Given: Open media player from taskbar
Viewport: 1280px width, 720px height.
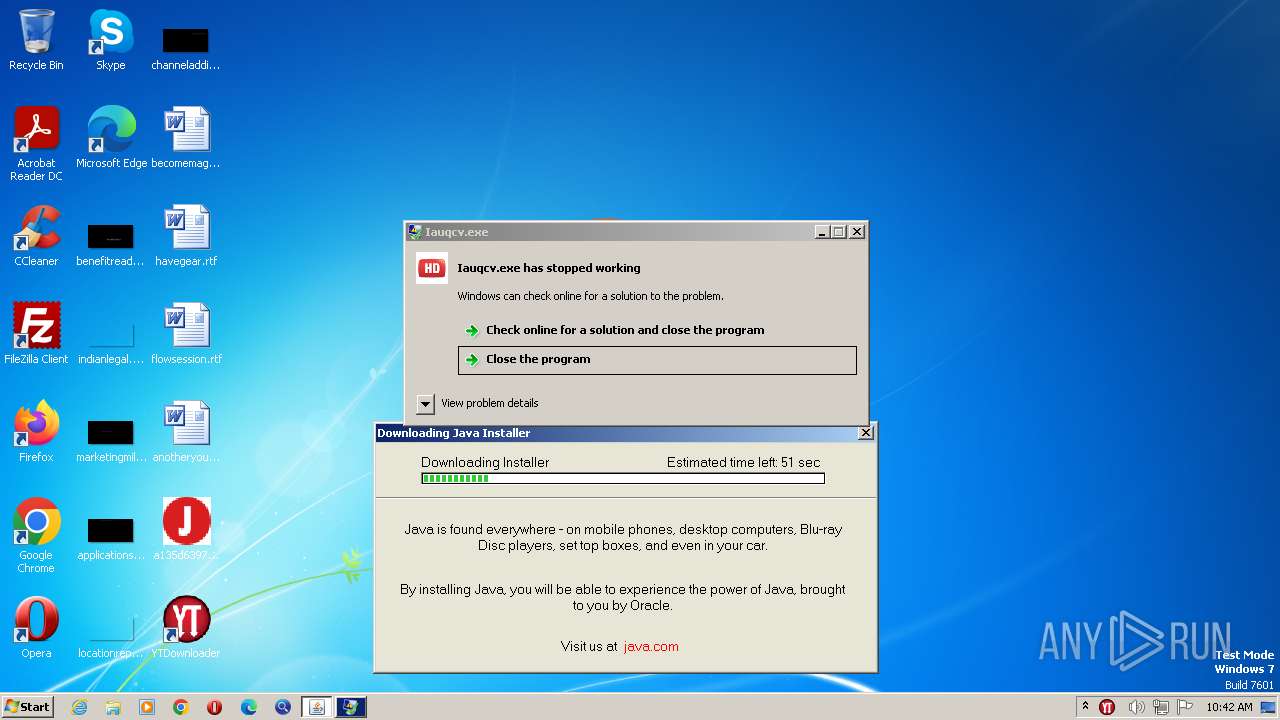Looking at the screenshot, I should [147, 707].
